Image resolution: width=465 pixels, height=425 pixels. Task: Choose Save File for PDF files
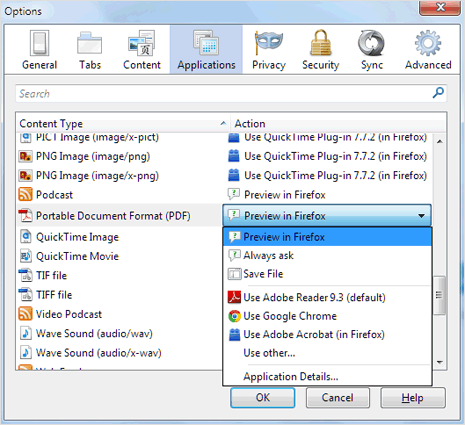click(327, 274)
